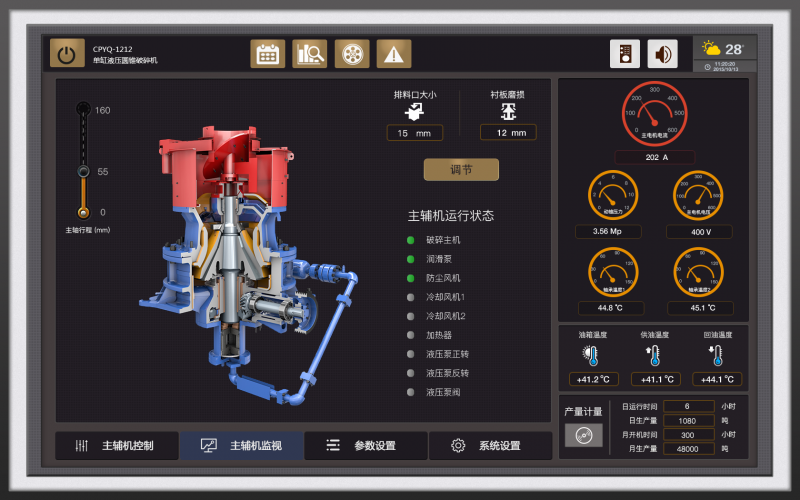Open the warning alarm triangle icon
Viewport: 800px width, 500px height.
(394, 54)
